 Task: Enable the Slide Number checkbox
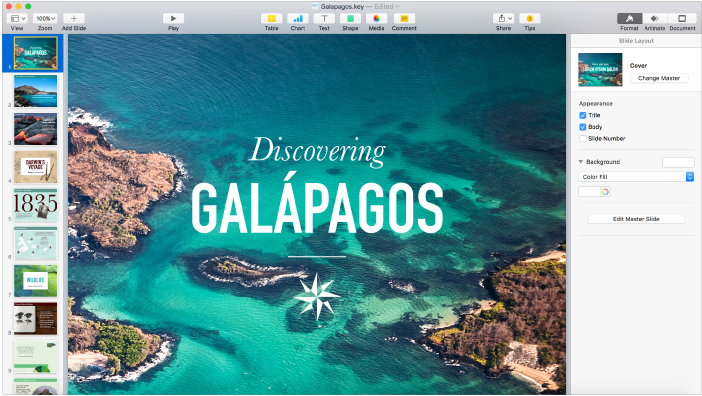[582, 139]
